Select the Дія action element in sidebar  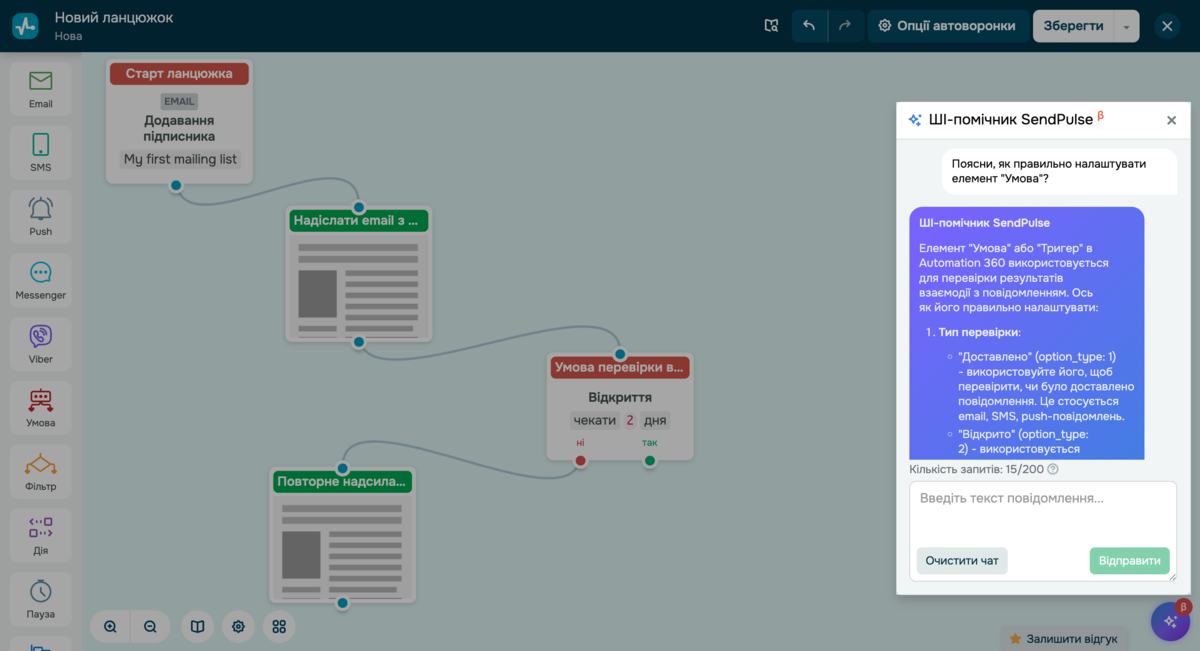tap(41, 536)
